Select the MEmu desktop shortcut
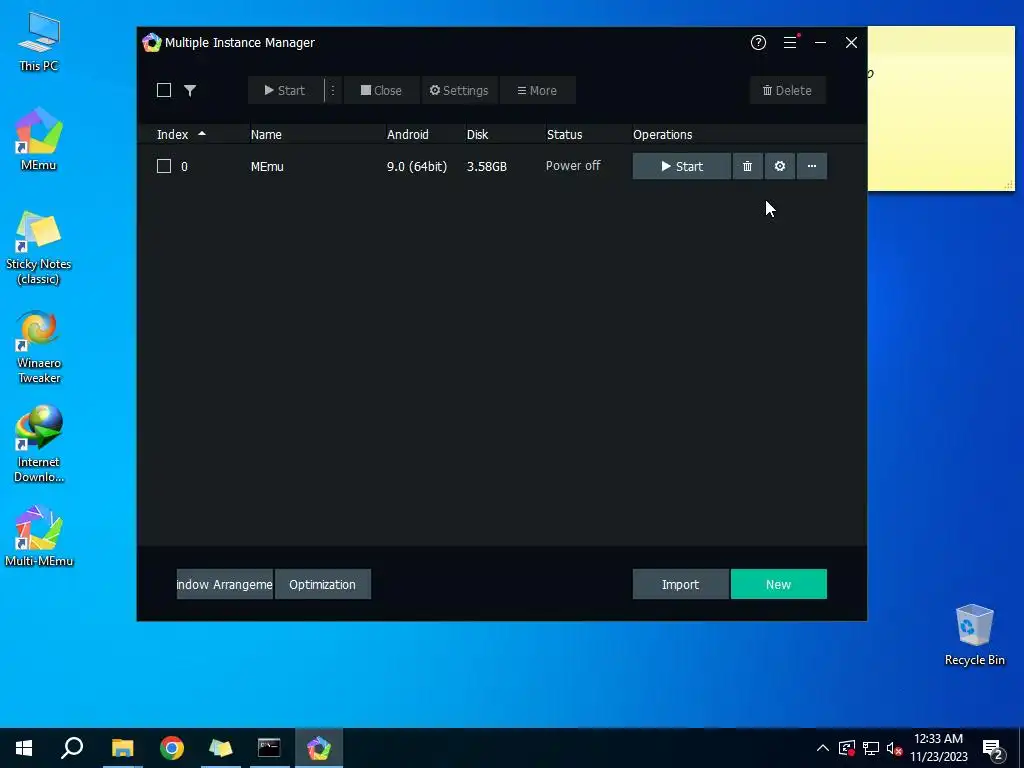The height and width of the screenshot is (768, 1024). click(39, 139)
